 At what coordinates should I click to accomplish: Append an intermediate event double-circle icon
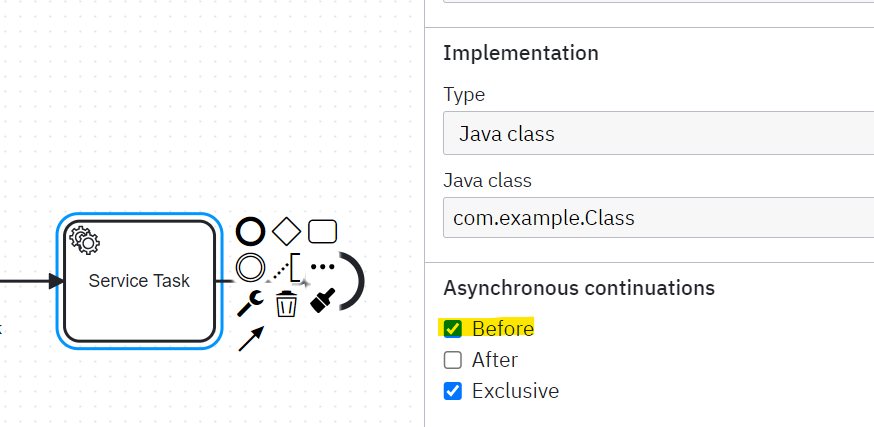(250, 267)
